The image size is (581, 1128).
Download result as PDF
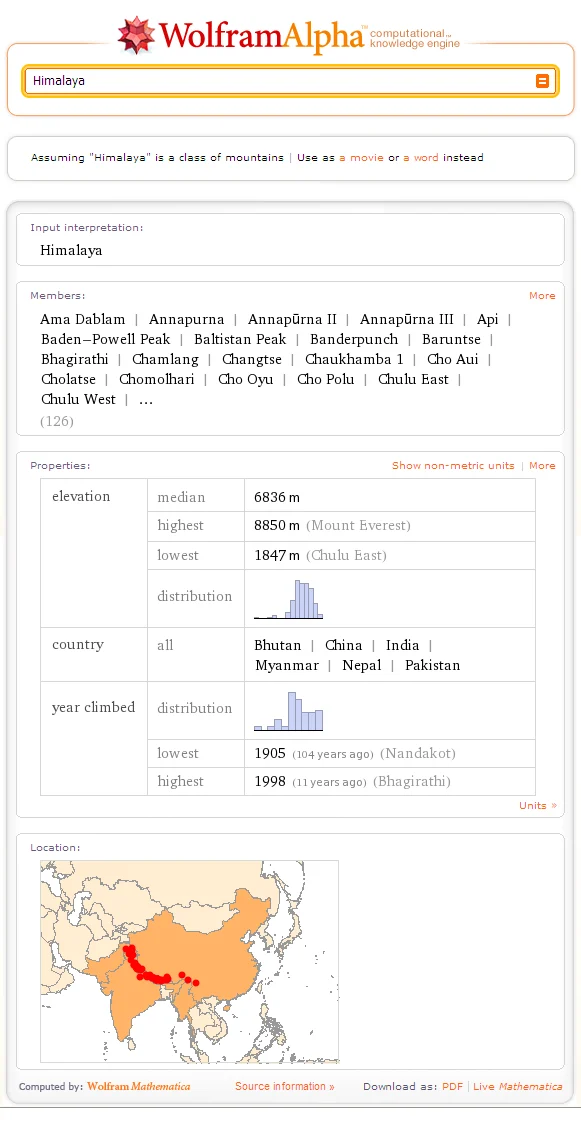pos(452,1087)
